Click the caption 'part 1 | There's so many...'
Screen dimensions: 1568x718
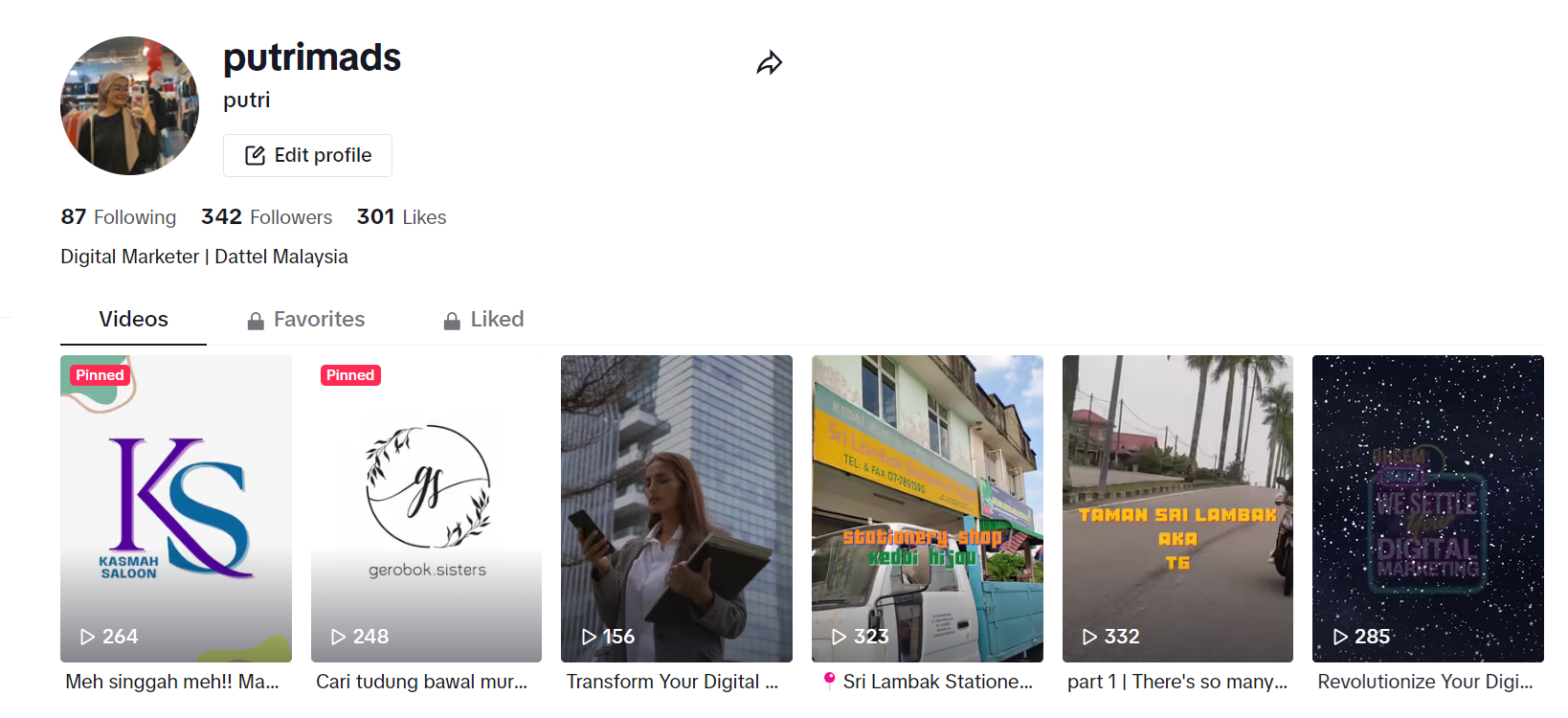1177,682
